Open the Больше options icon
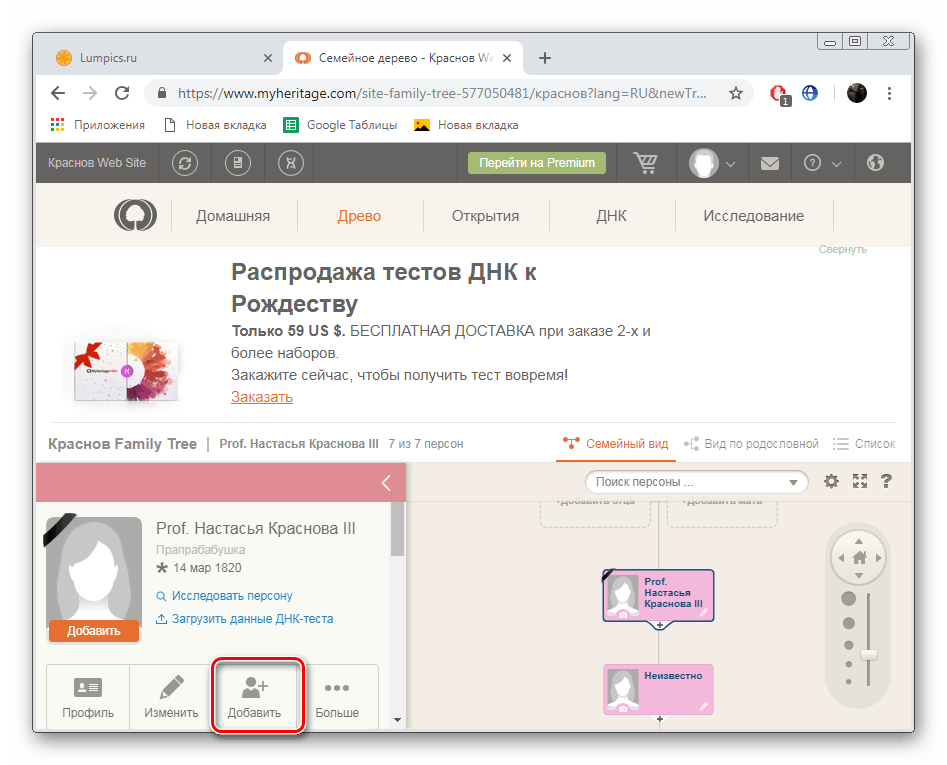Image resolution: width=947 pixels, height=765 pixels. point(337,696)
